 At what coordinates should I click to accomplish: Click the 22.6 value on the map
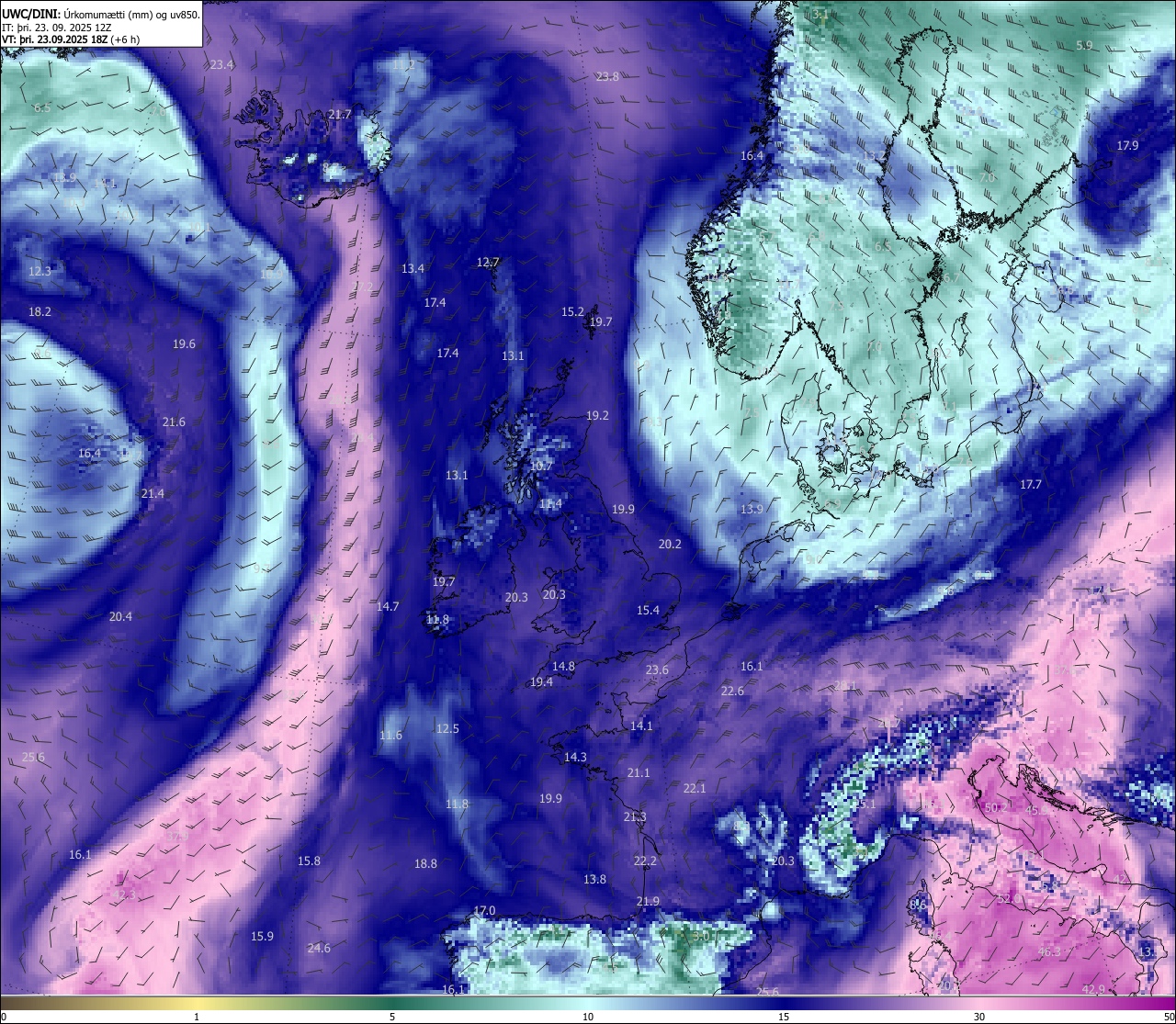tap(732, 691)
